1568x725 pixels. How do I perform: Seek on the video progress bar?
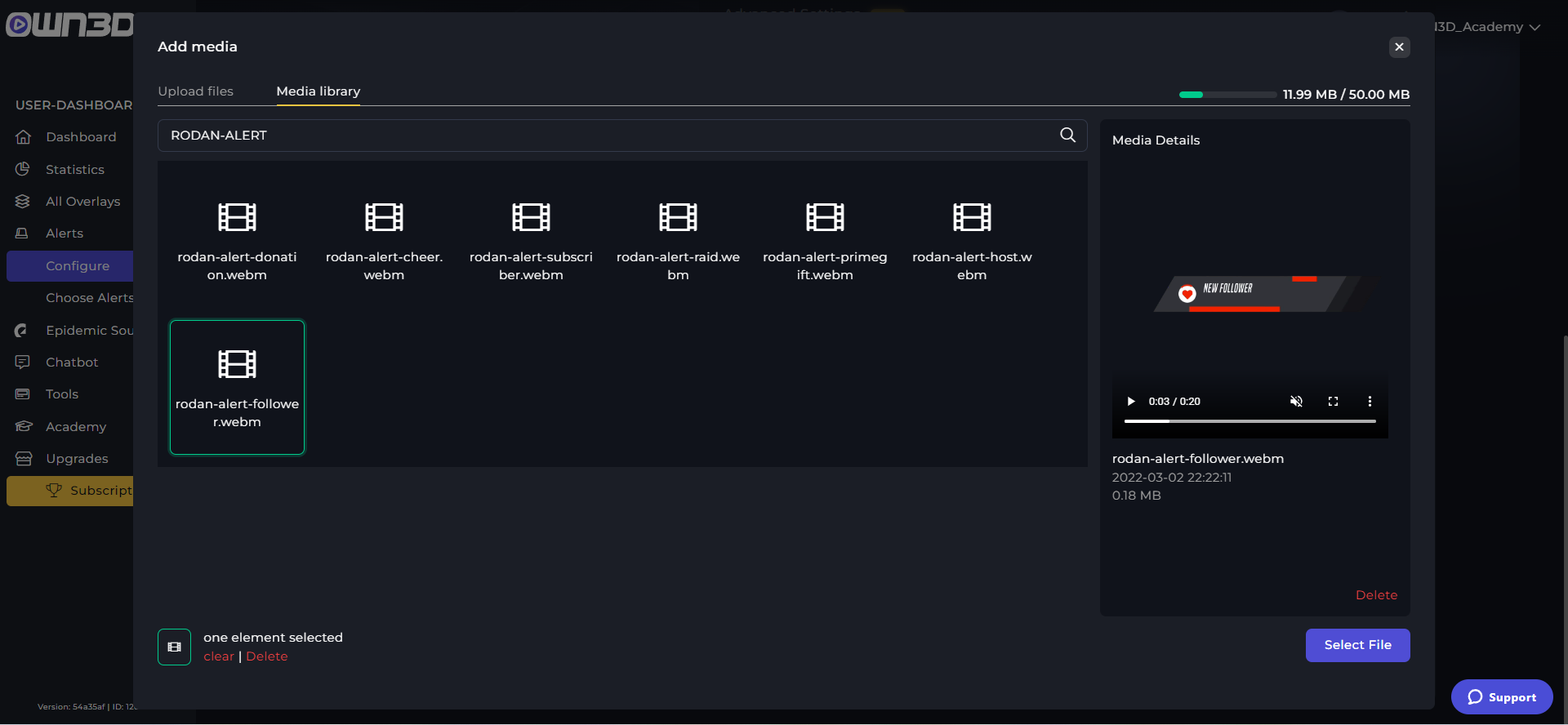pos(1249,421)
